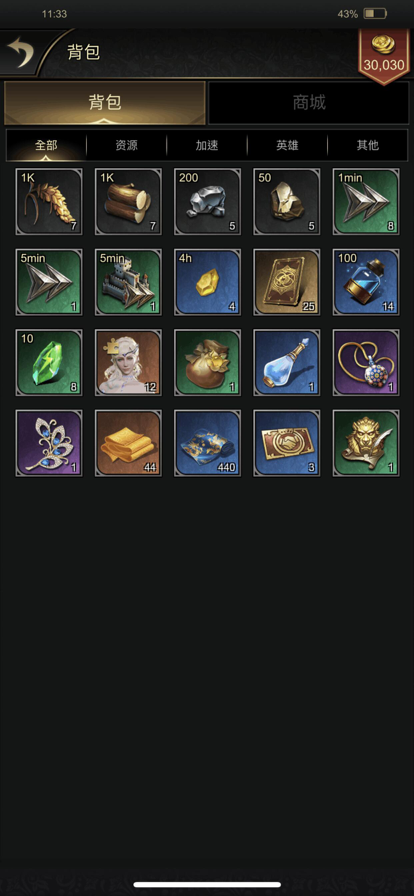Filter items by 资源 category

(x=126, y=145)
